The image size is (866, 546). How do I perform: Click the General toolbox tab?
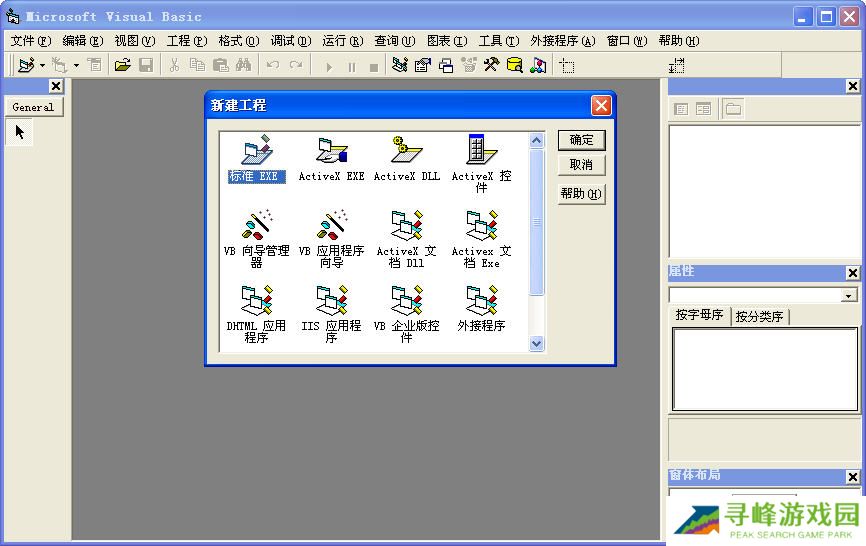(34, 107)
